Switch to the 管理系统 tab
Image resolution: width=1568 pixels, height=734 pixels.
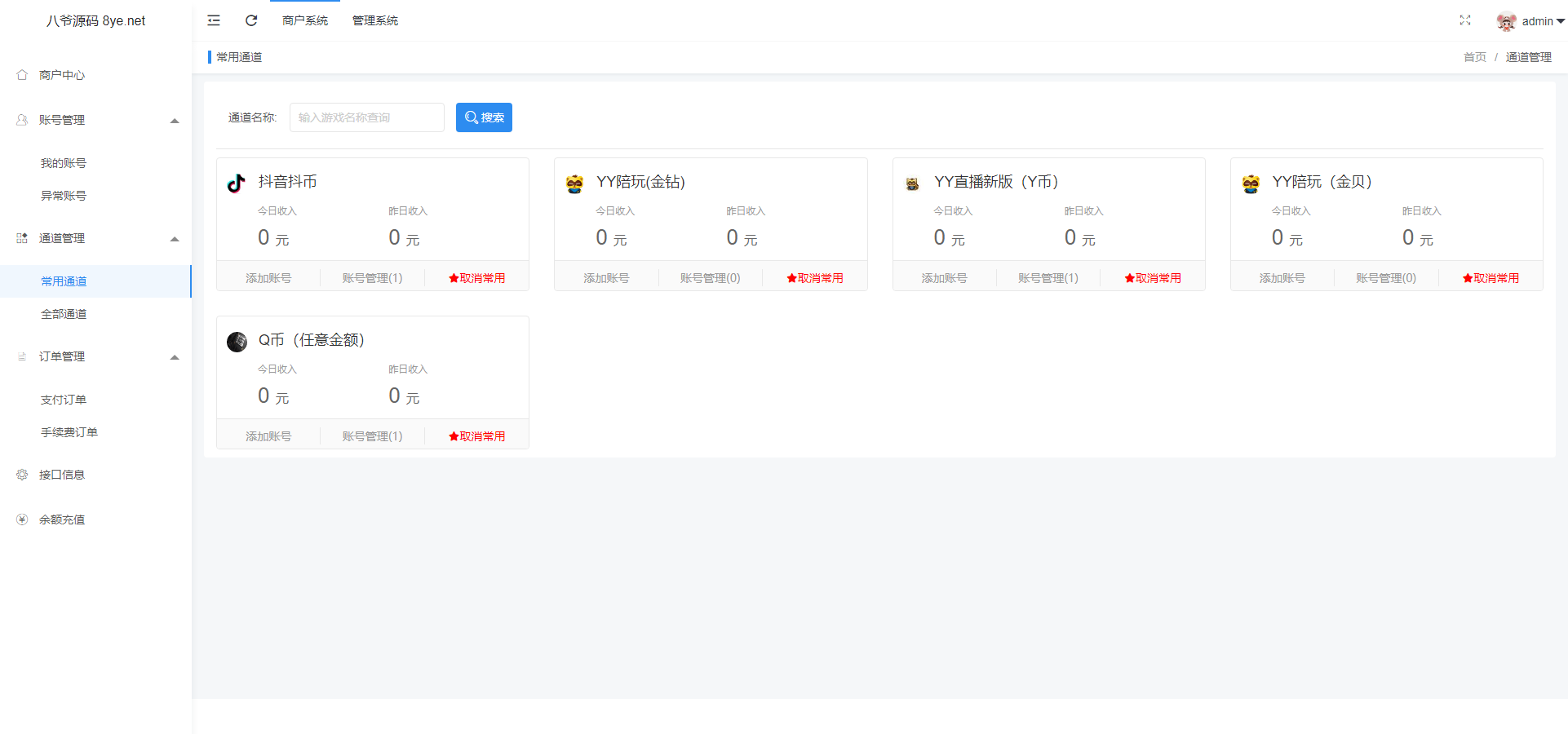374,20
